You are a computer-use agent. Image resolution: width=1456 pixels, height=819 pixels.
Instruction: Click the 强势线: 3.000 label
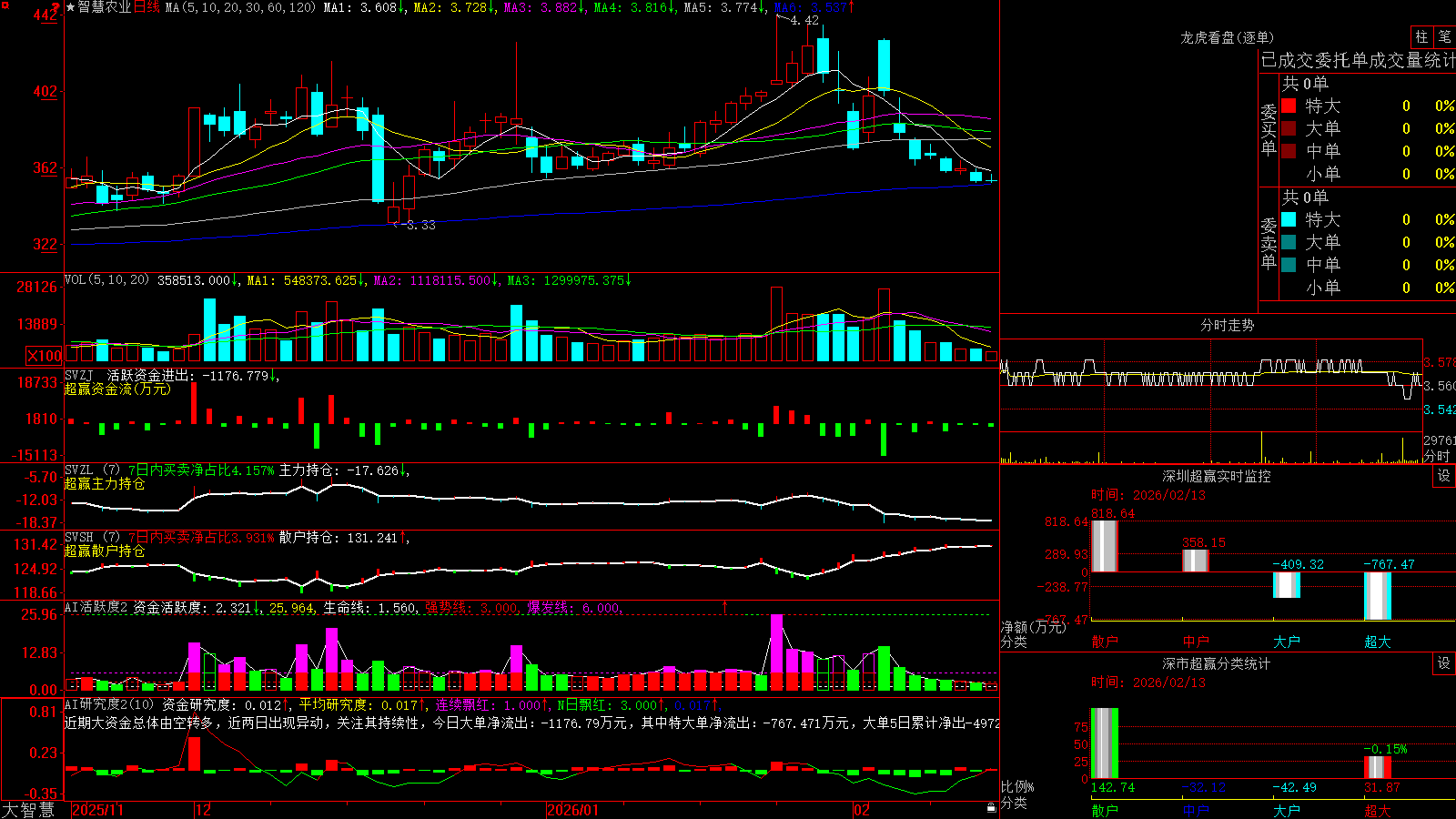coord(472,608)
